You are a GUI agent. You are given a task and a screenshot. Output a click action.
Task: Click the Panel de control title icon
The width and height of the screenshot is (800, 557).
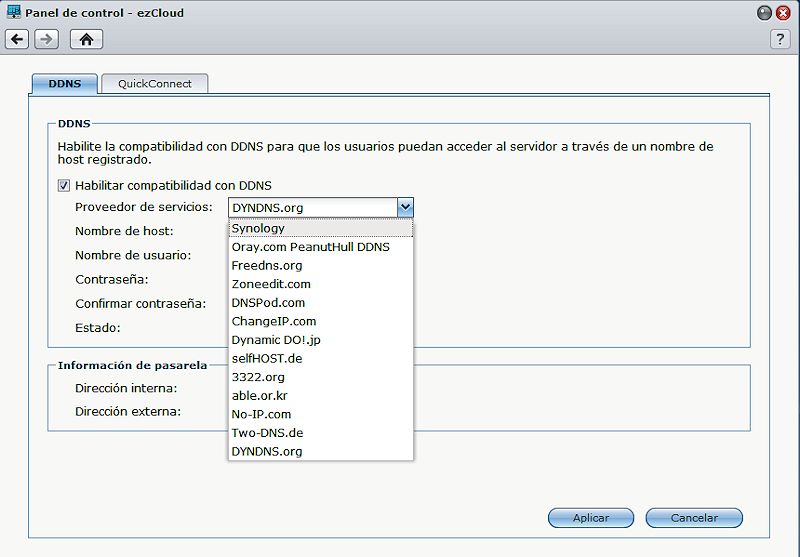click(14, 12)
